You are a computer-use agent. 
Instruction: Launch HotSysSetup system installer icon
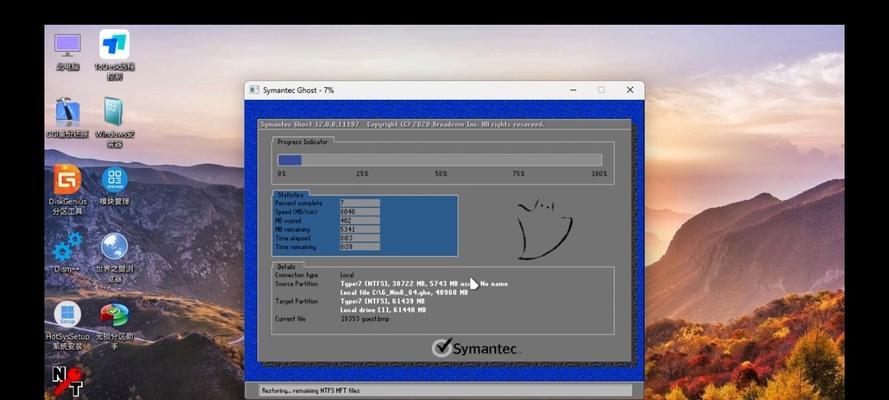click(67, 316)
